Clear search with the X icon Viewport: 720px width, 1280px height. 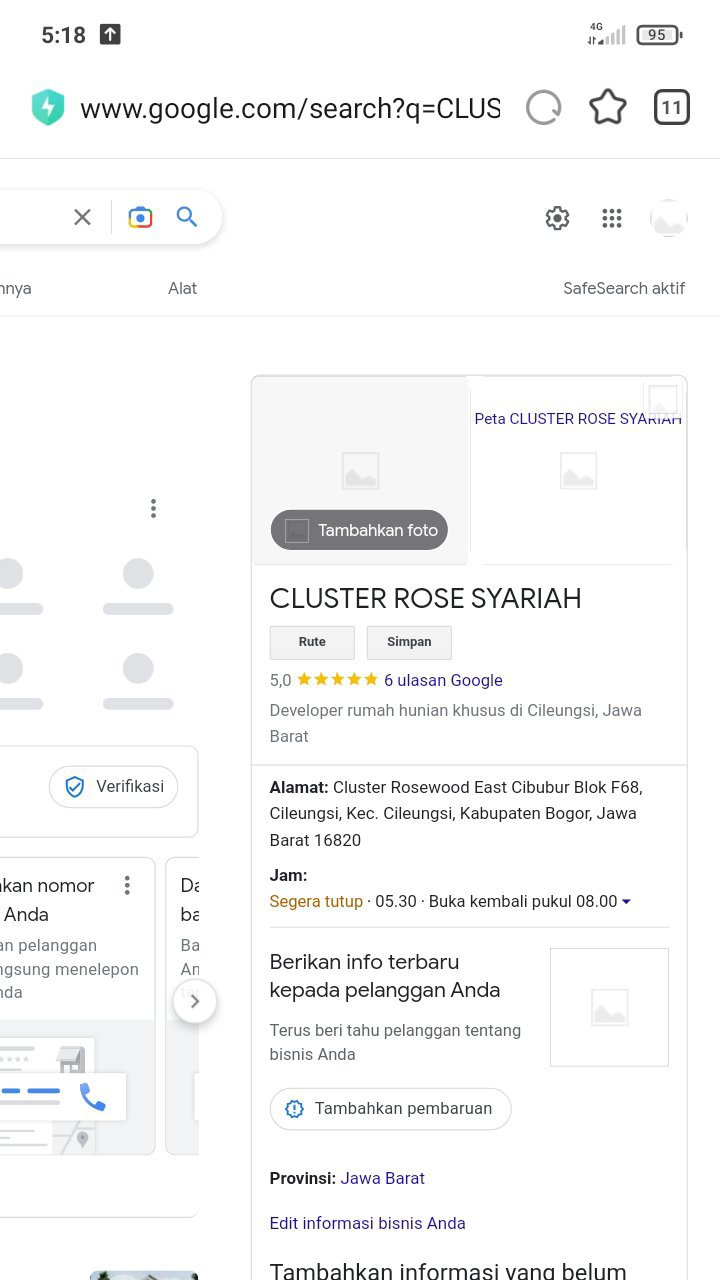coord(82,217)
